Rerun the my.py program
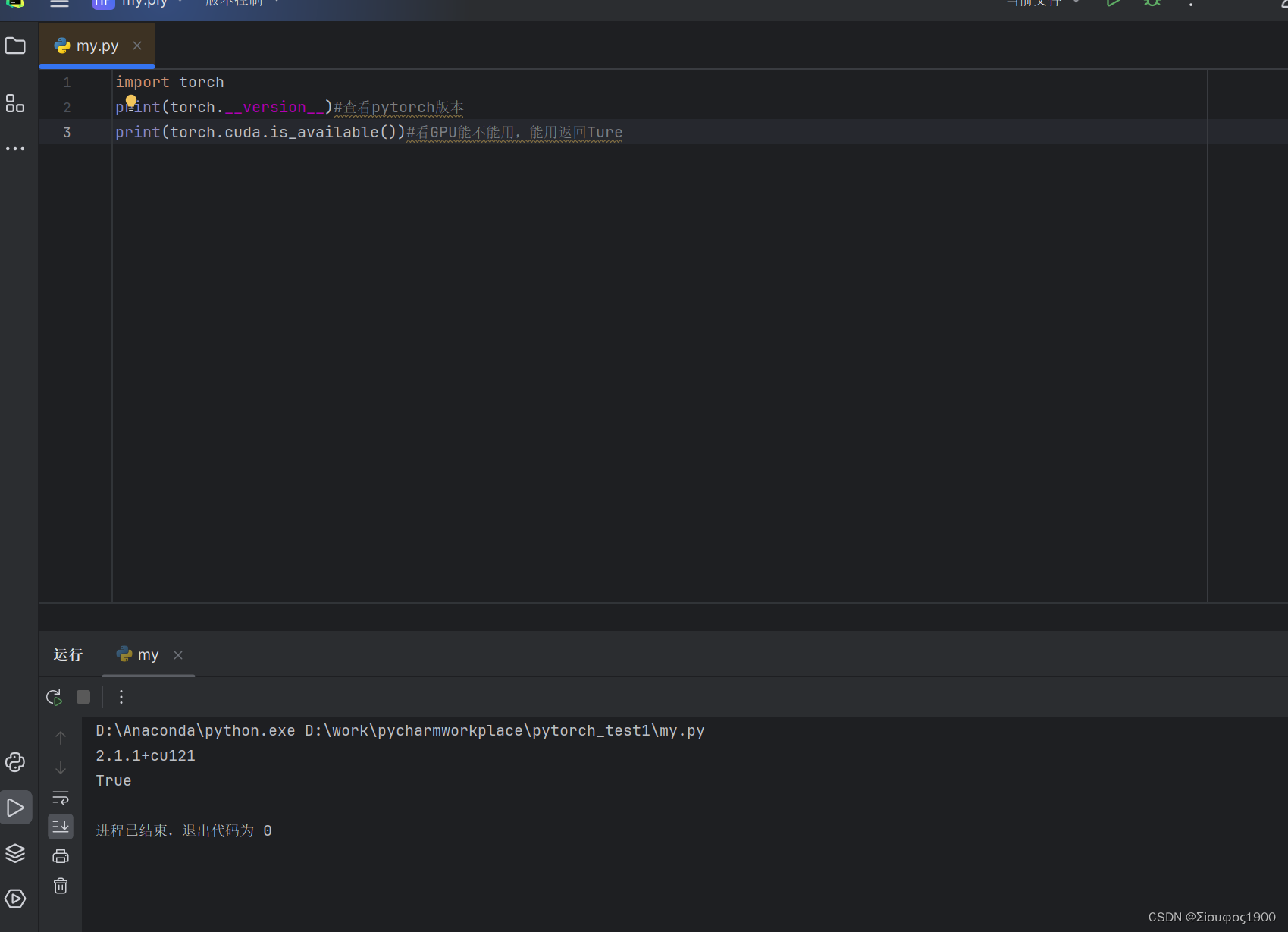 click(x=53, y=696)
